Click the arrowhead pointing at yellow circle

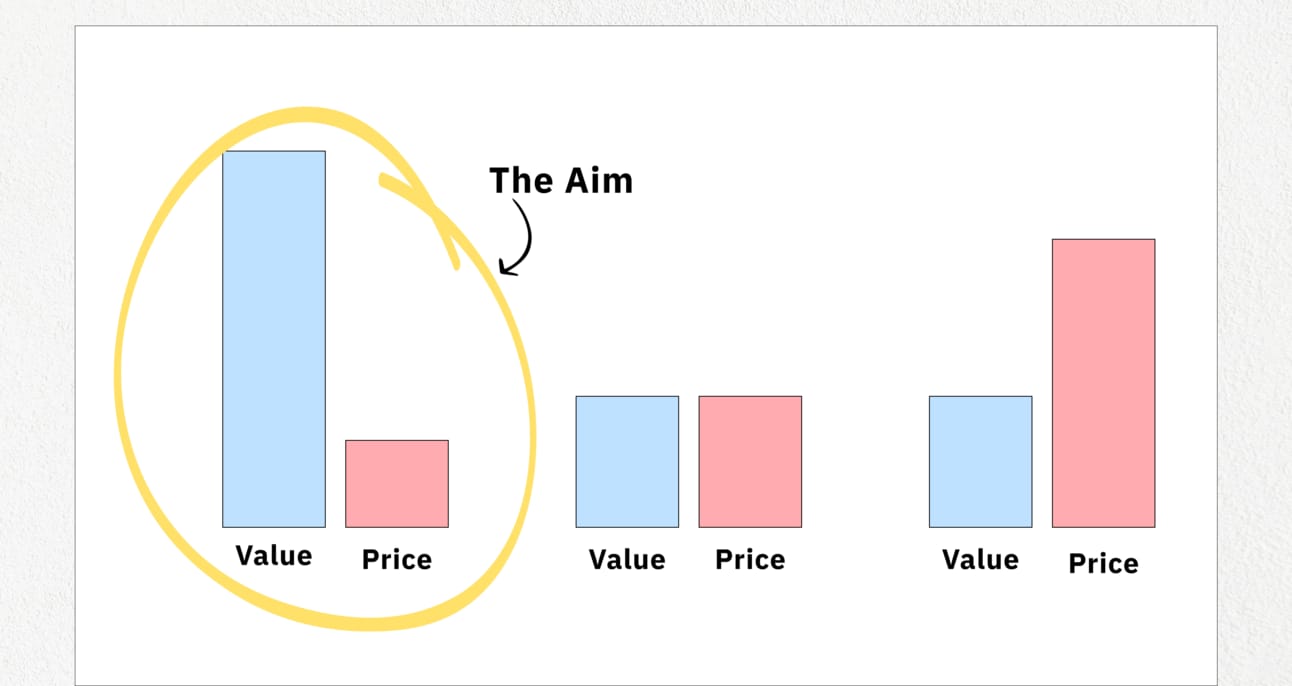point(508,267)
